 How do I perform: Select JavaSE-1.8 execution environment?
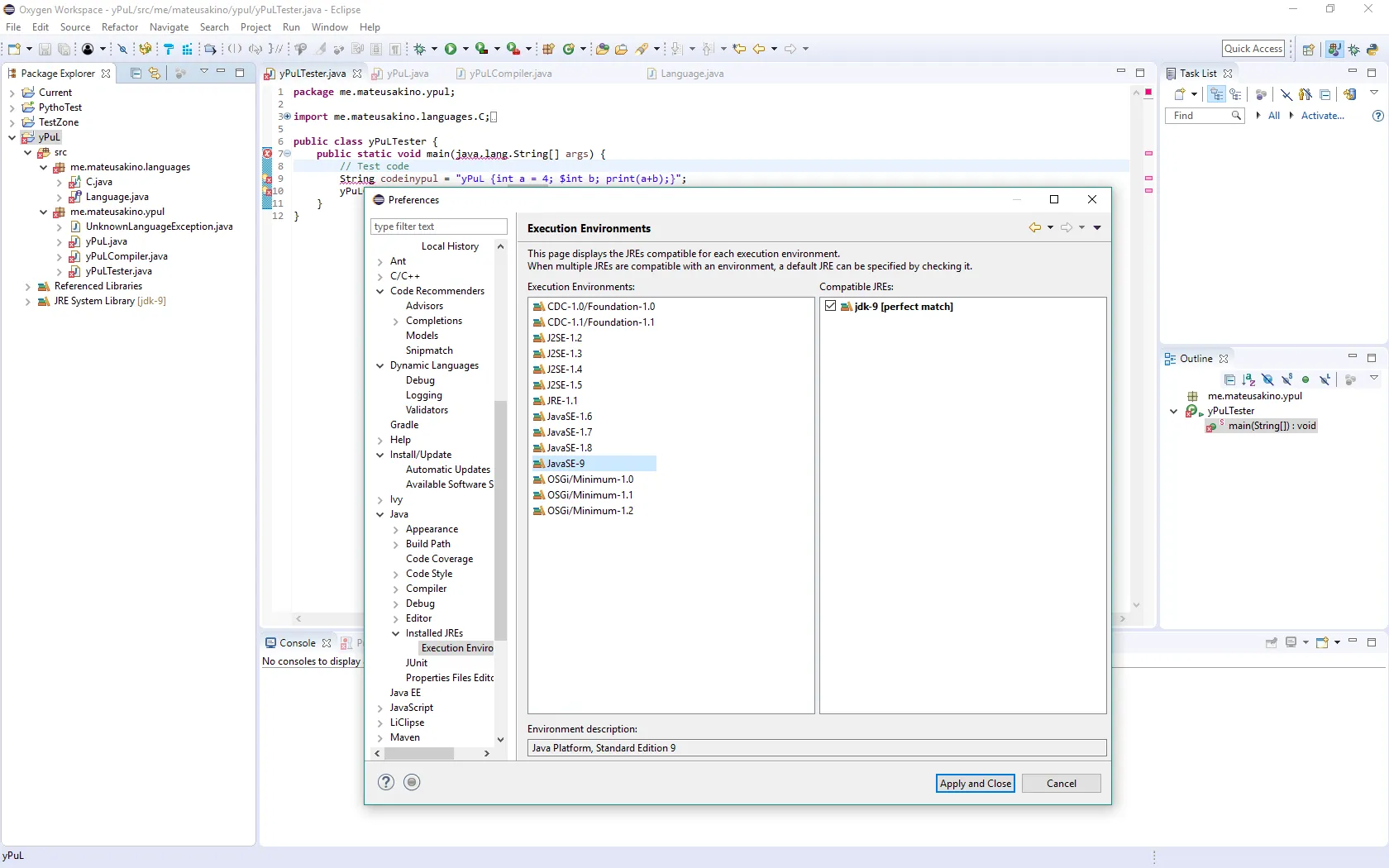point(570,448)
